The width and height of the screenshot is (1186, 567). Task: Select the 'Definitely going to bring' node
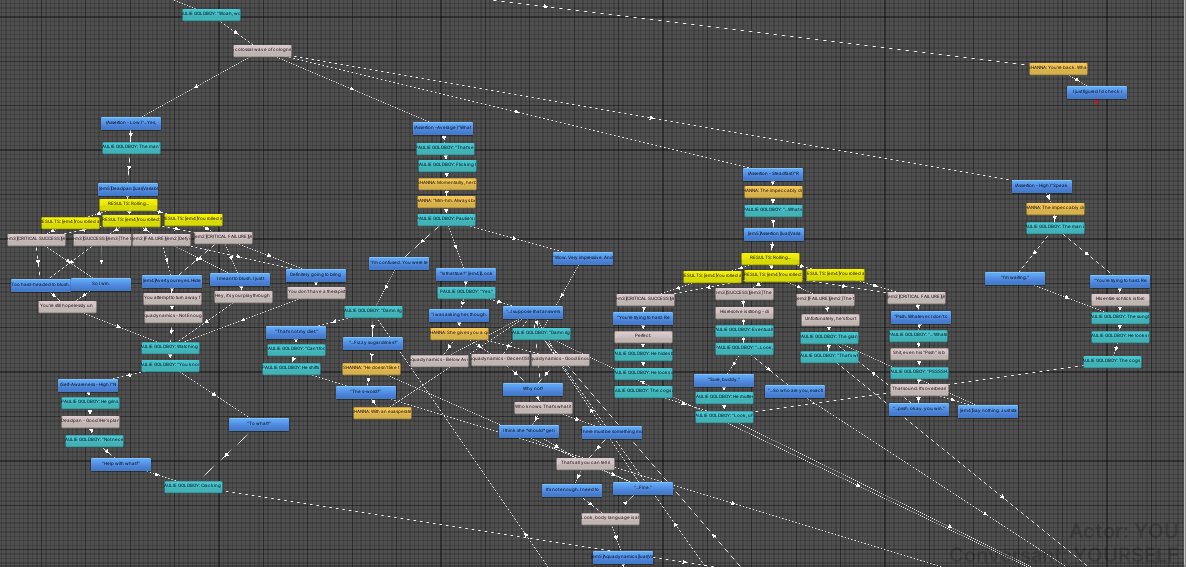(x=316, y=275)
